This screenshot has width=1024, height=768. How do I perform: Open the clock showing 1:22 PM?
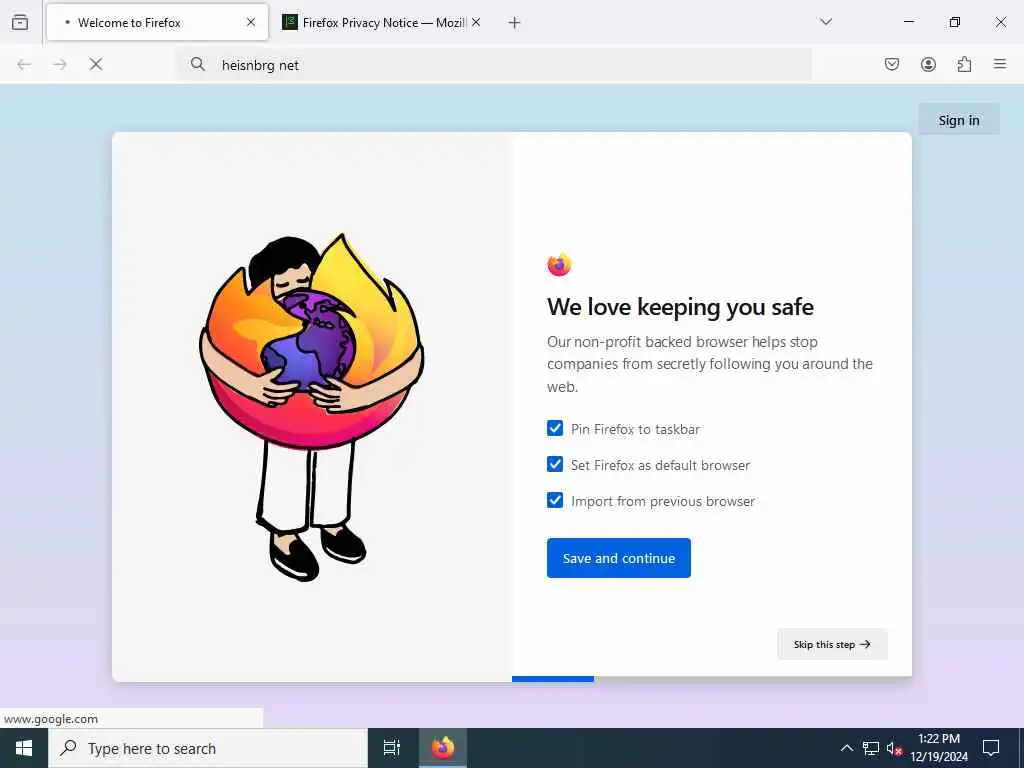[x=939, y=748]
